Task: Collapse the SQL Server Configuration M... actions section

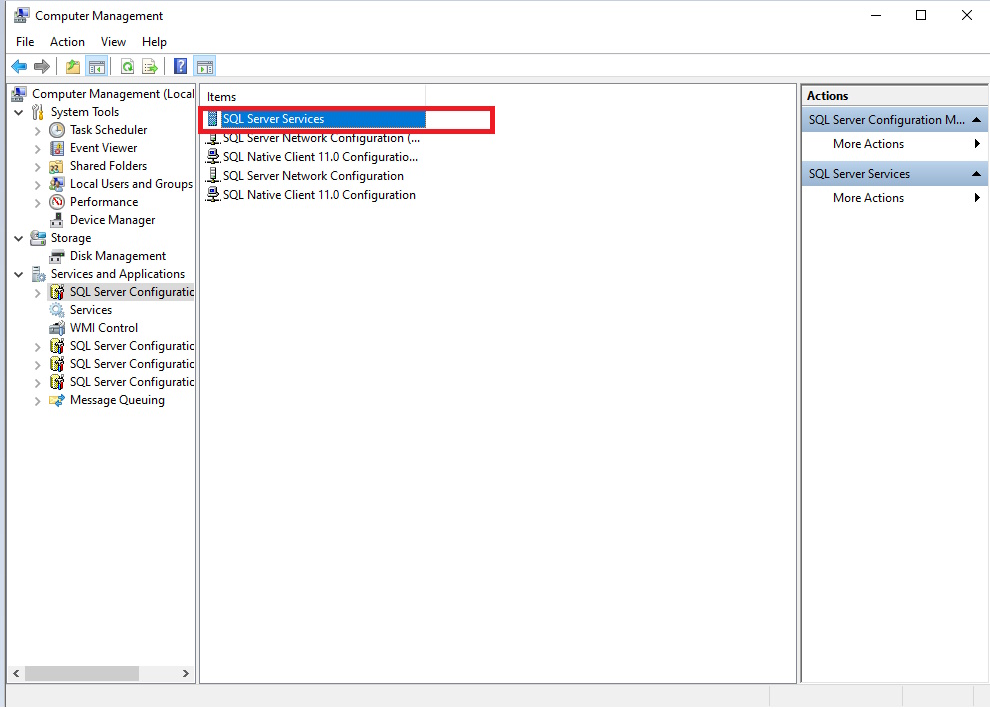Action: [976, 120]
